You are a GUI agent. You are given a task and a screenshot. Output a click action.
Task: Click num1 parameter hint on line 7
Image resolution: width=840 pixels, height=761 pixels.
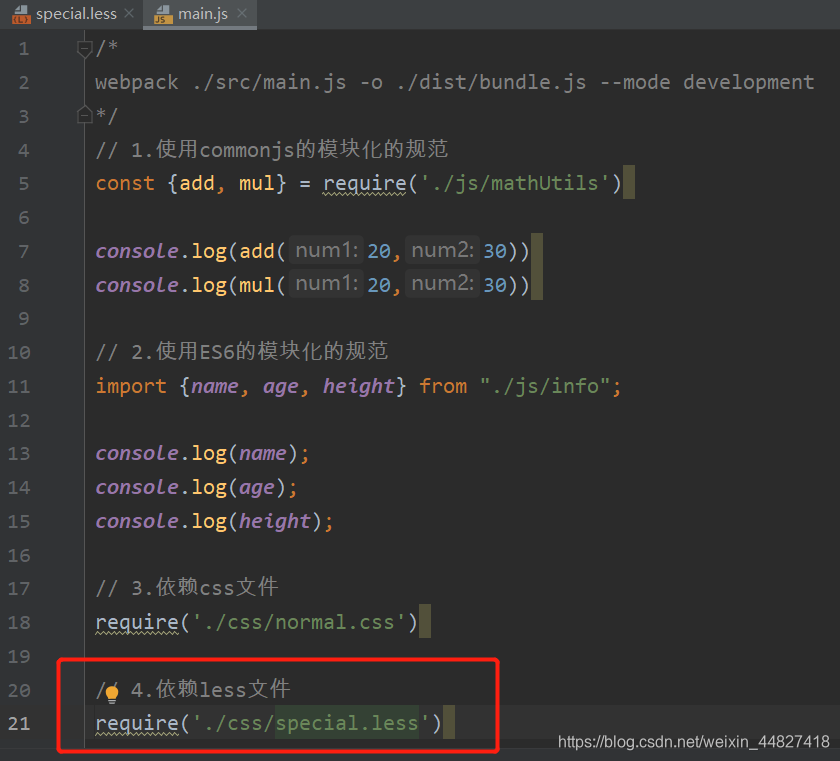[326, 250]
